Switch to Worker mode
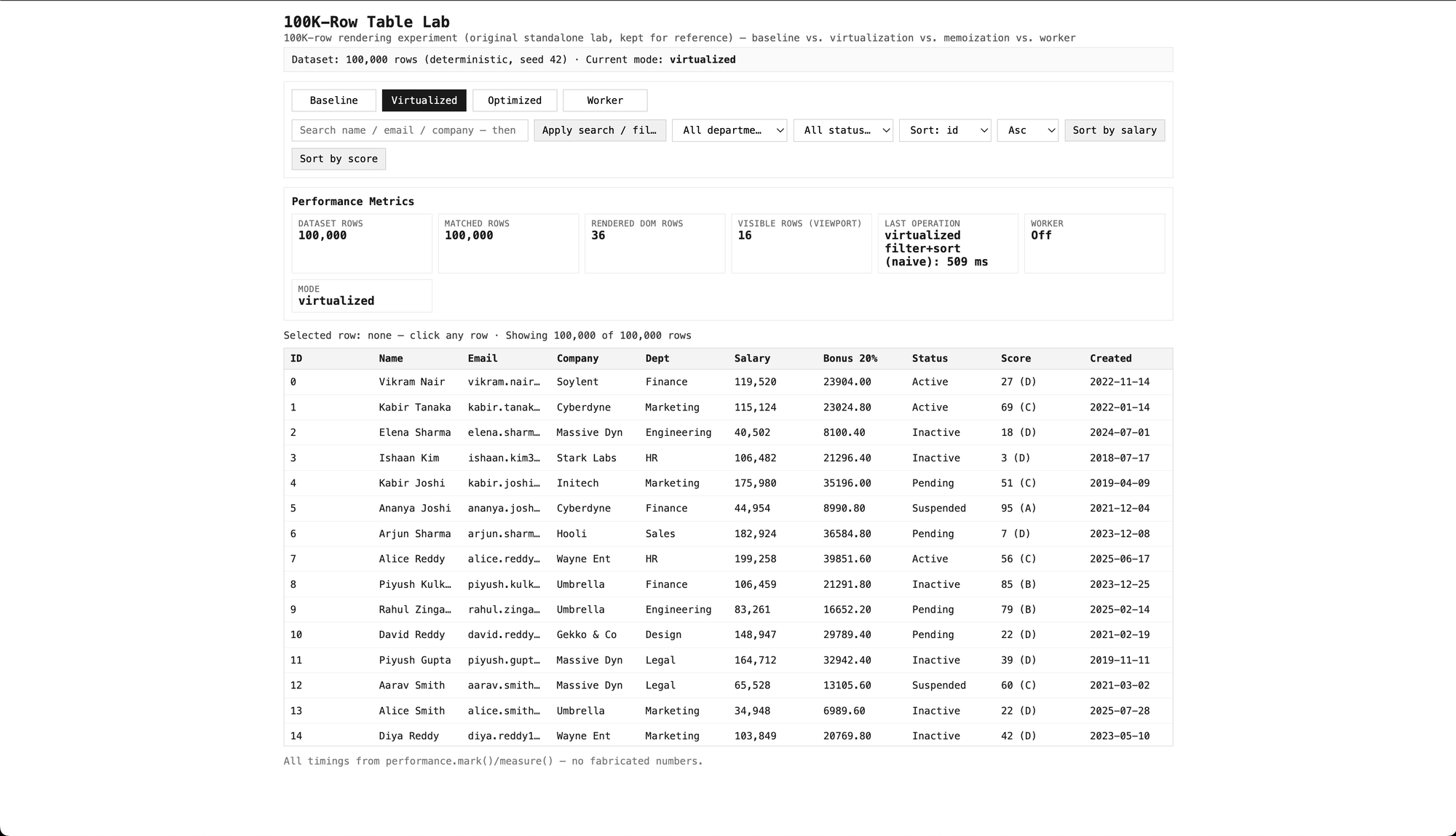 point(605,100)
